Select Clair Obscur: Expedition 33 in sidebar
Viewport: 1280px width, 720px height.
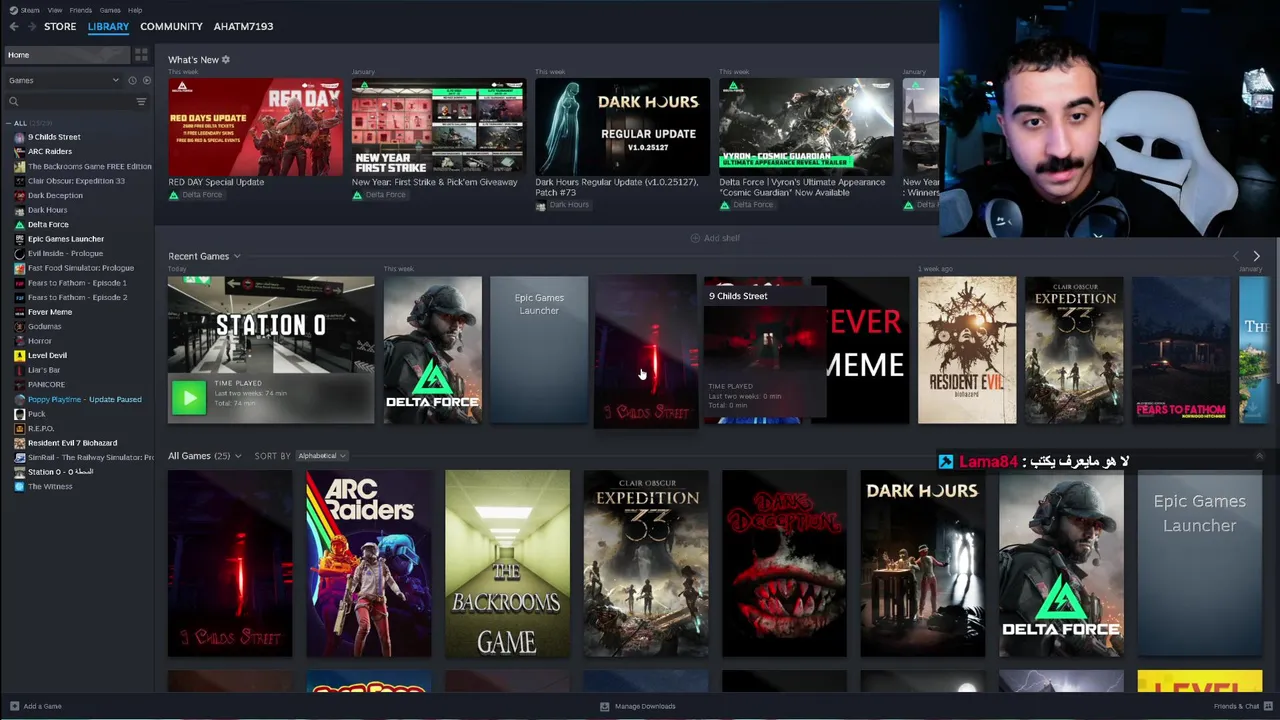tap(76, 181)
